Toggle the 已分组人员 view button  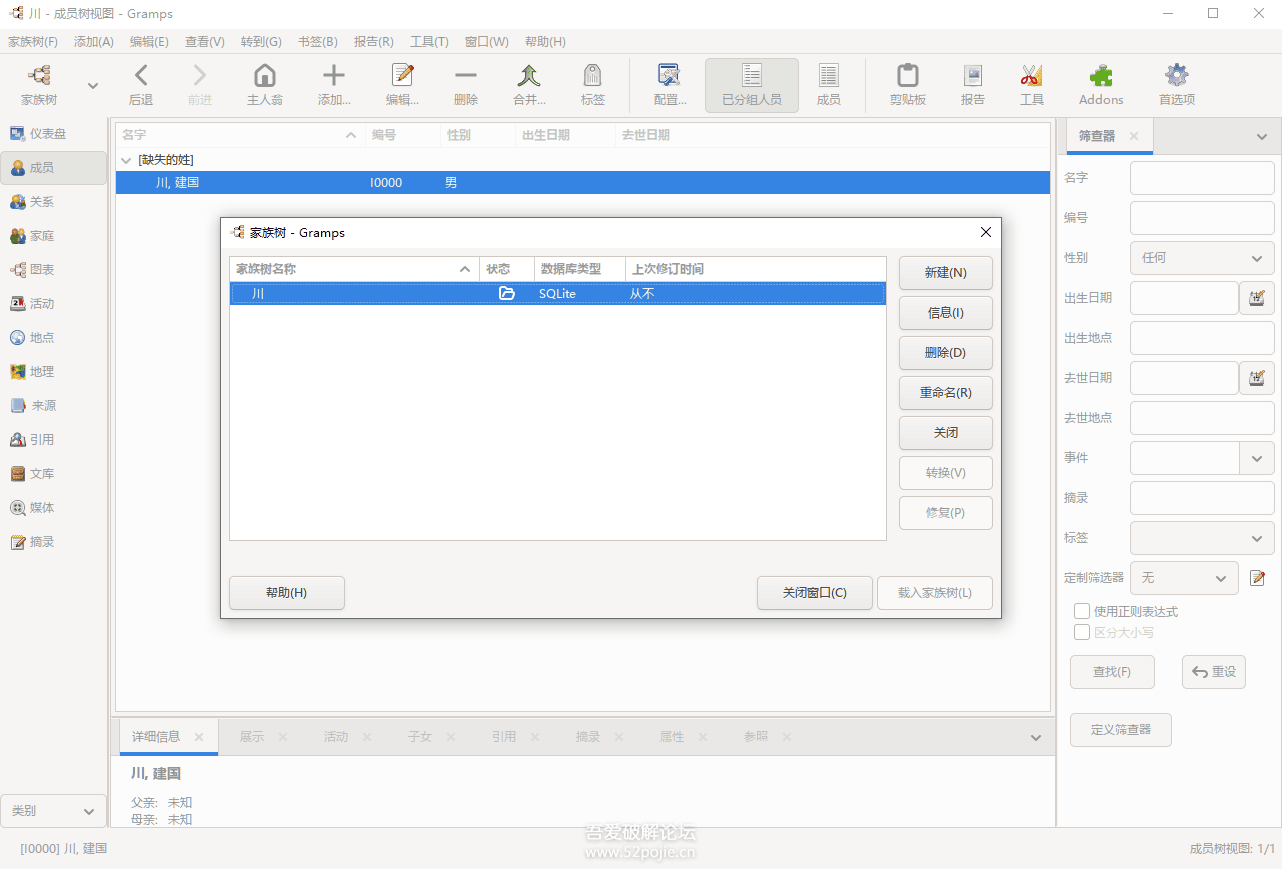(751, 84)
